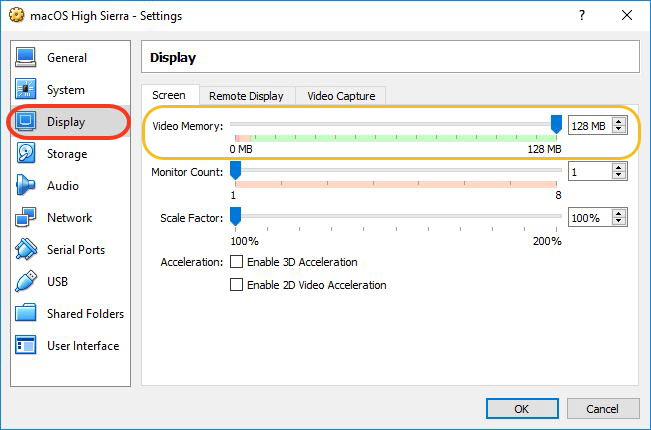Open the User Interface icon
This screenshot has width=651, height=430.
26,346
